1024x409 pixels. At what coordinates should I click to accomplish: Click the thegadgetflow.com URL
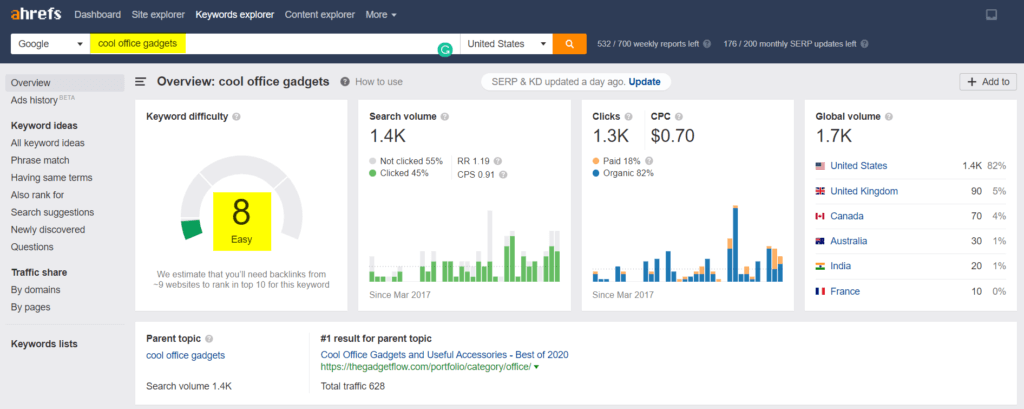[x=426, y=367]
